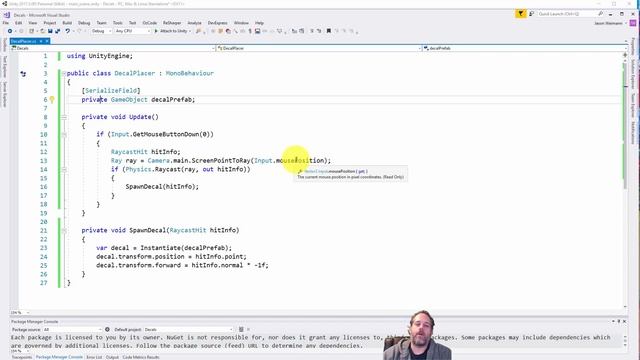640x360 pixels.
Task: Click the light bulb quick actions icon
Action: 52,99
